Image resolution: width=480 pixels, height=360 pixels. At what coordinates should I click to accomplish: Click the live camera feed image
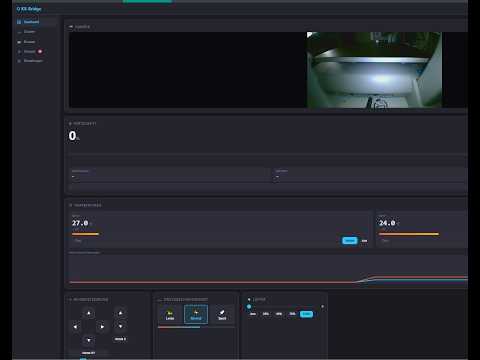tap(374, 70)
